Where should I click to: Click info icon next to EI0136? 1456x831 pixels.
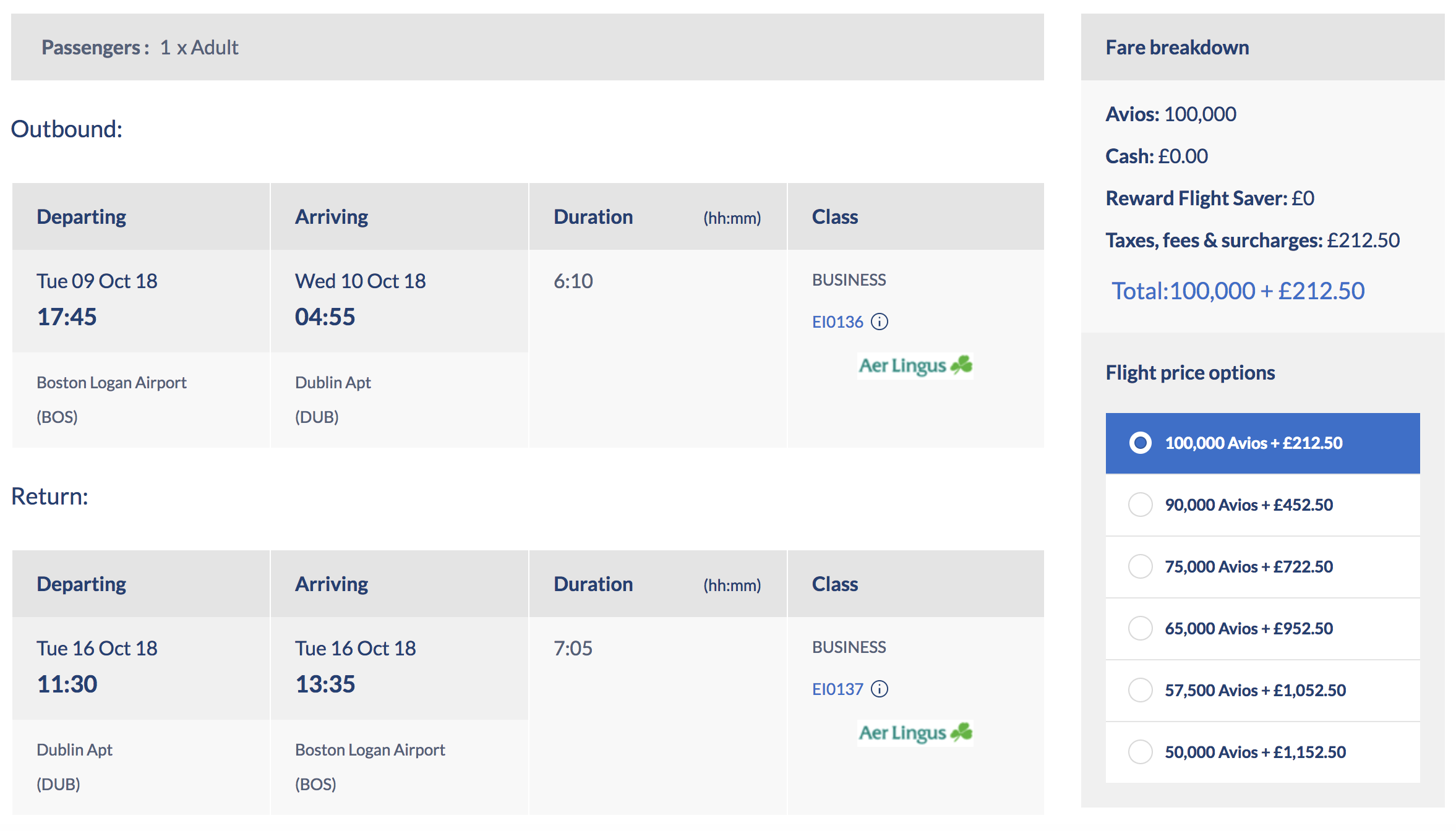coord(879,322)
